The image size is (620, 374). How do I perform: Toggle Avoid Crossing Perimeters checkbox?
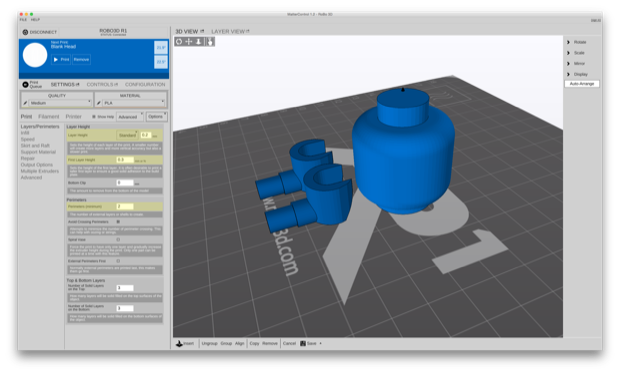(118, 222)
